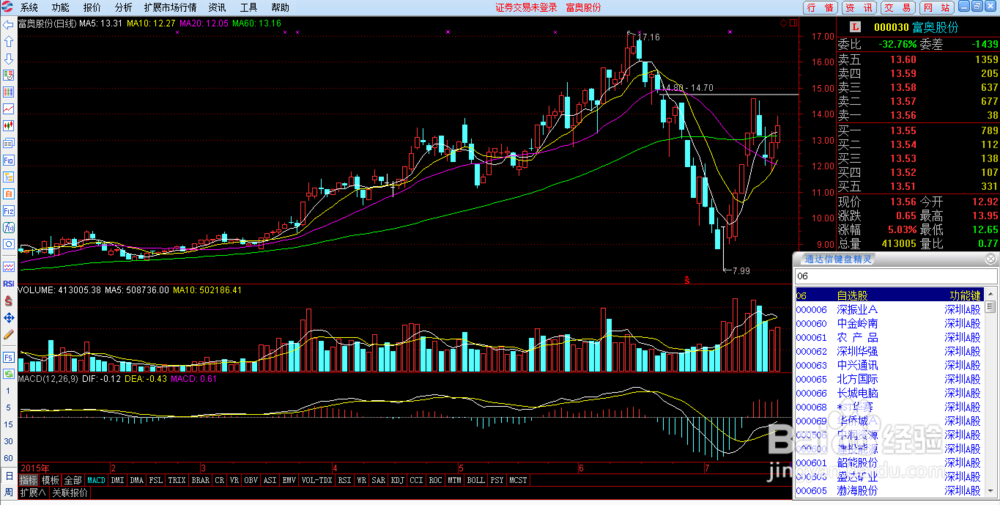Select the 模板 tab at bottom
The width and height of the screenshot is (1000, 505).
[50, 480]
